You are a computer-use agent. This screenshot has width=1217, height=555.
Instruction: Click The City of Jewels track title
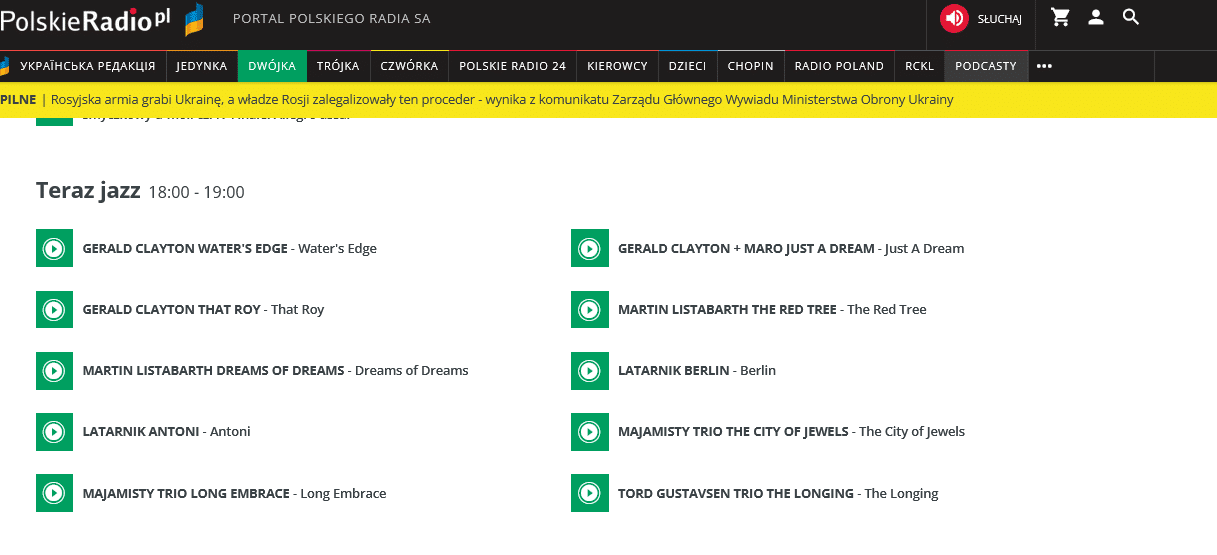point(791,431)
